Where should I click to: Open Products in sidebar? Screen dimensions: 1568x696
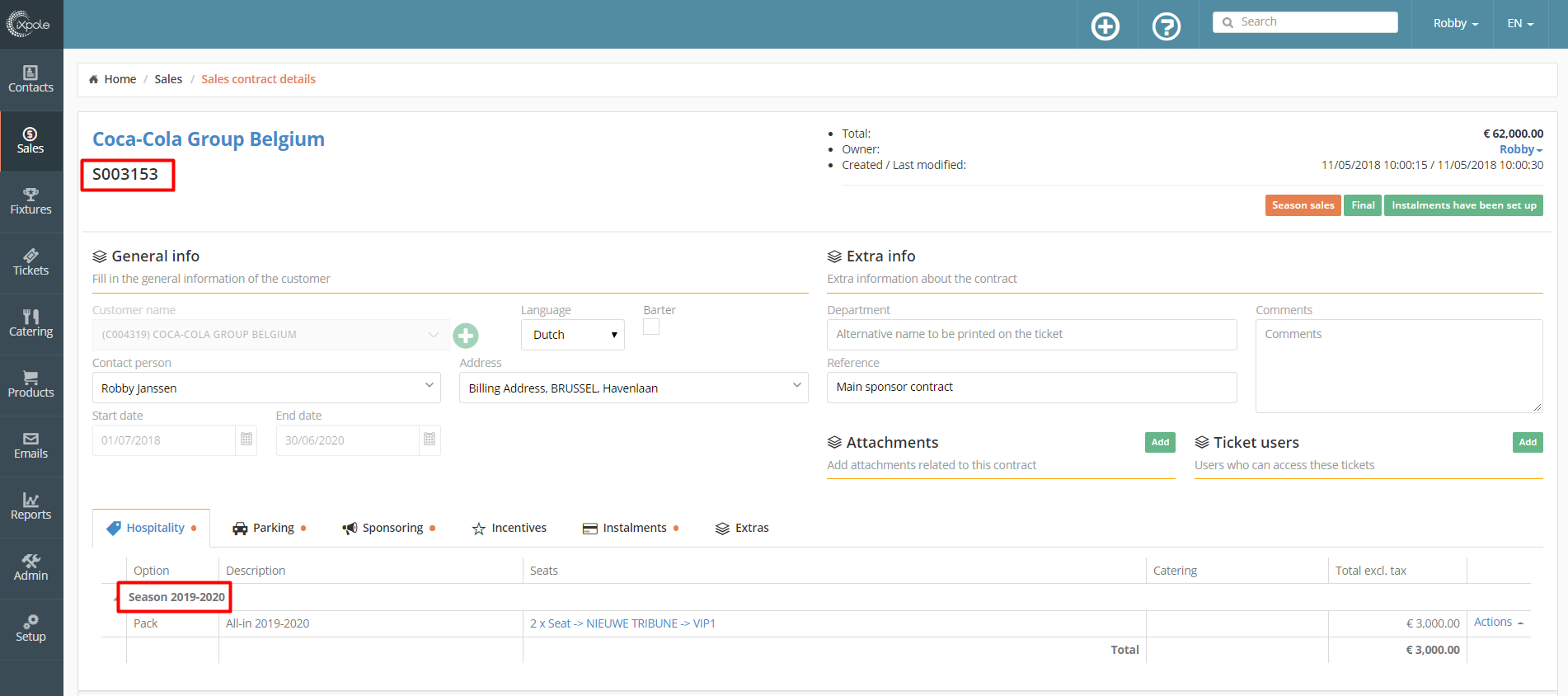pyautogui.click(x=31, y=385)
